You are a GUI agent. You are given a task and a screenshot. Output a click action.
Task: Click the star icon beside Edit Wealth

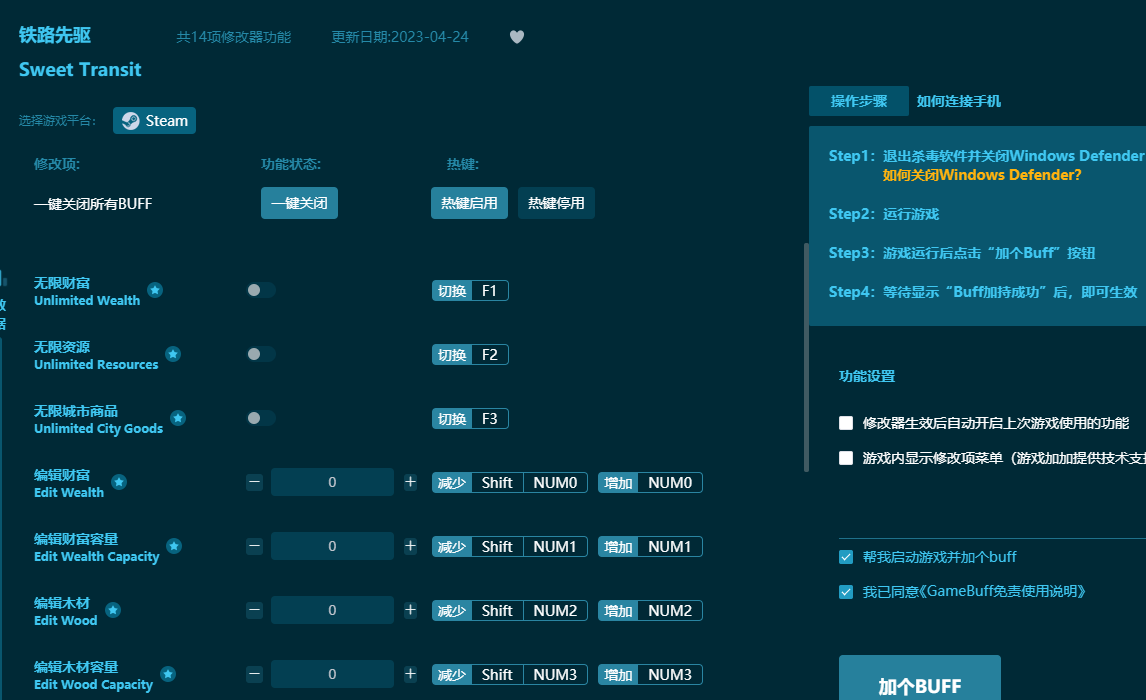[119, 482]
